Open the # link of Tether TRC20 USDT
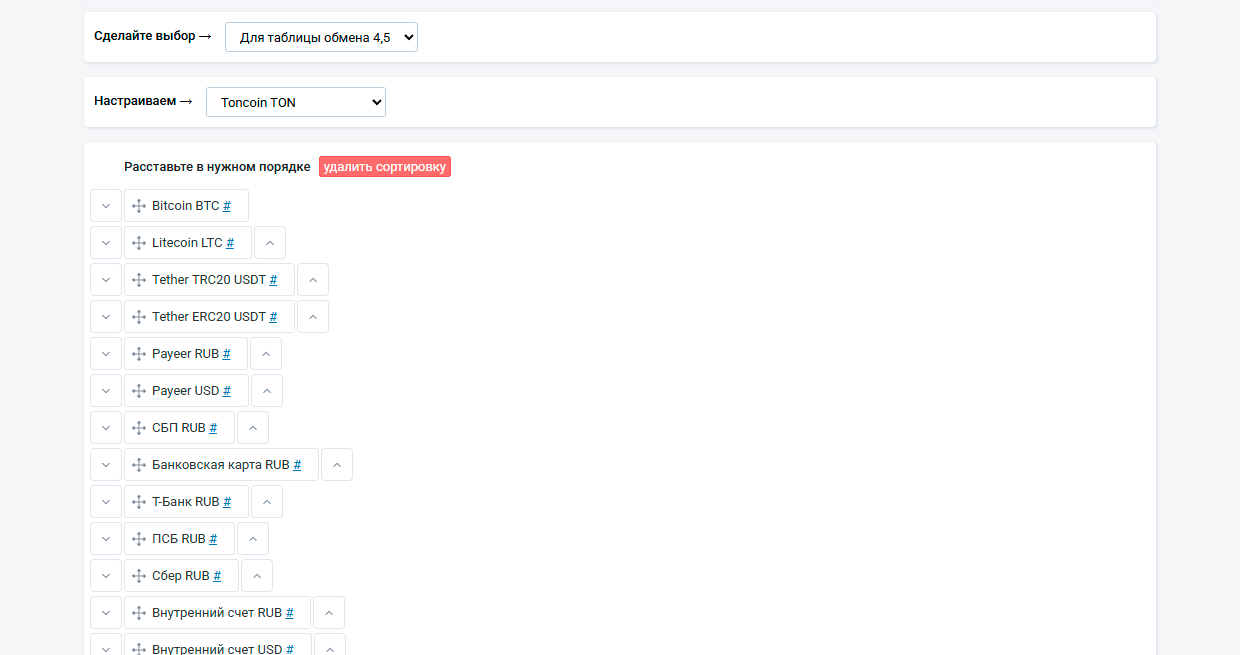 tap(273, 280)
